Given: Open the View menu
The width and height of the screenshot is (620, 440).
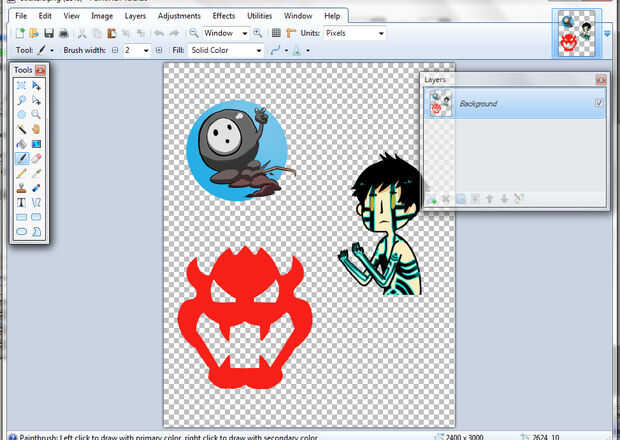Looking at the screenshot, I should pyautogui.click(x=72, y=16).
